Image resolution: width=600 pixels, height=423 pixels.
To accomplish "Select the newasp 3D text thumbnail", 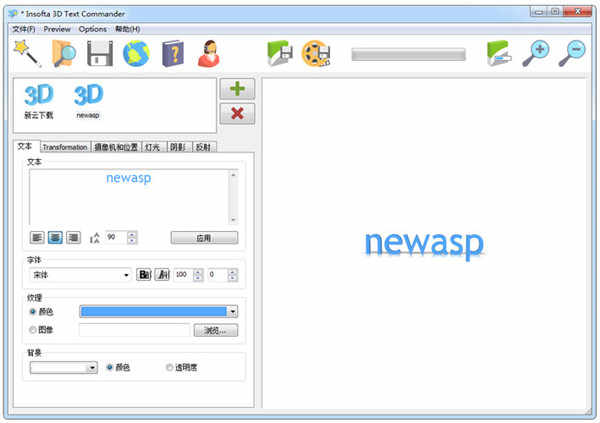I will 88,101.
